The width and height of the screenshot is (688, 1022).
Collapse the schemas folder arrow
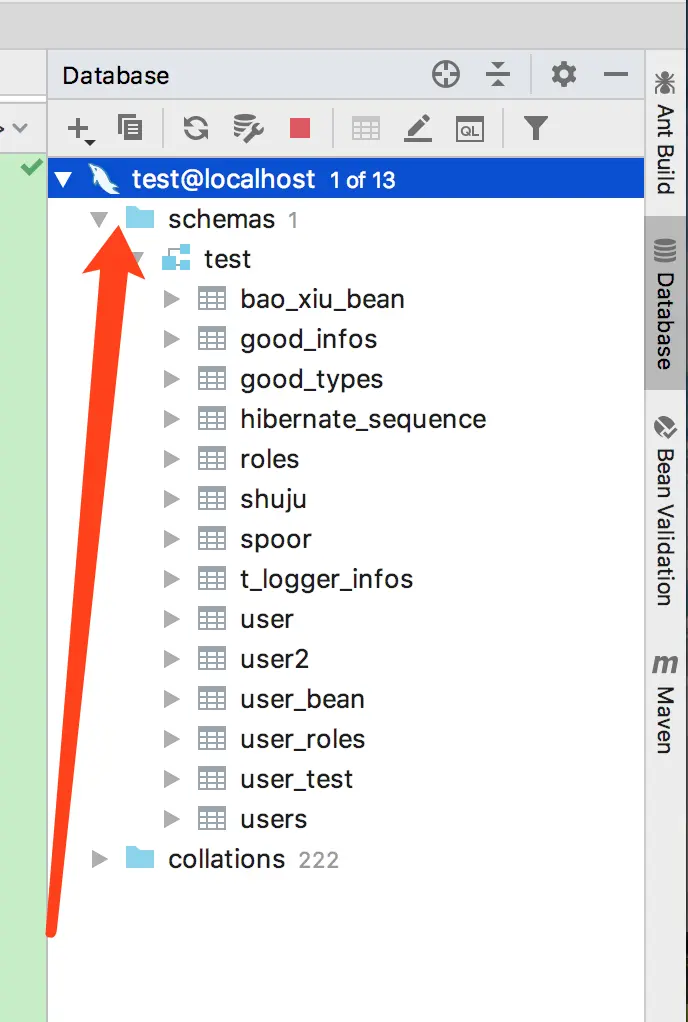coord(99,219)
